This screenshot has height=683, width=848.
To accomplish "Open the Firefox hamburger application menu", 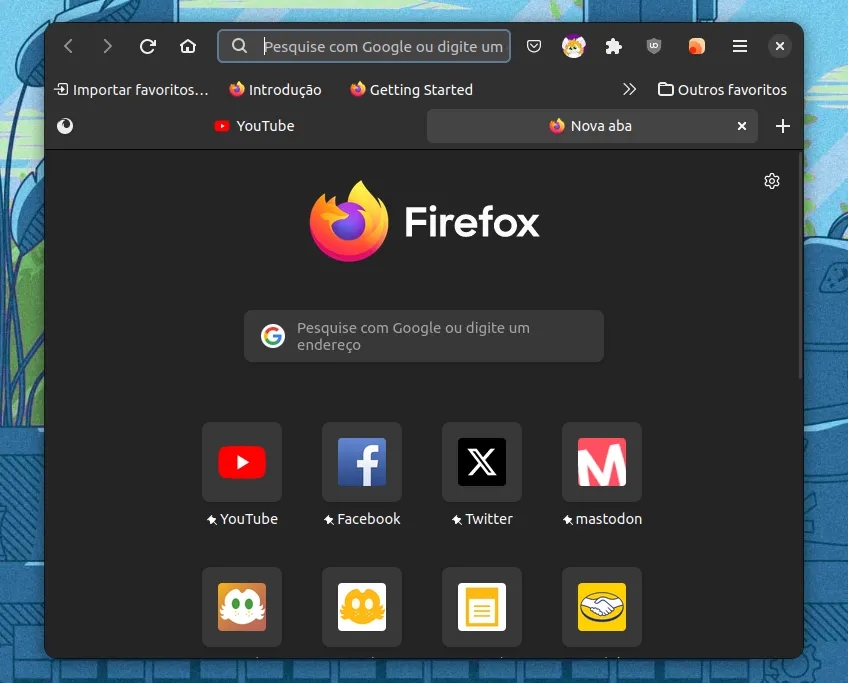I will pyautogui.click(x=740, y=47).
